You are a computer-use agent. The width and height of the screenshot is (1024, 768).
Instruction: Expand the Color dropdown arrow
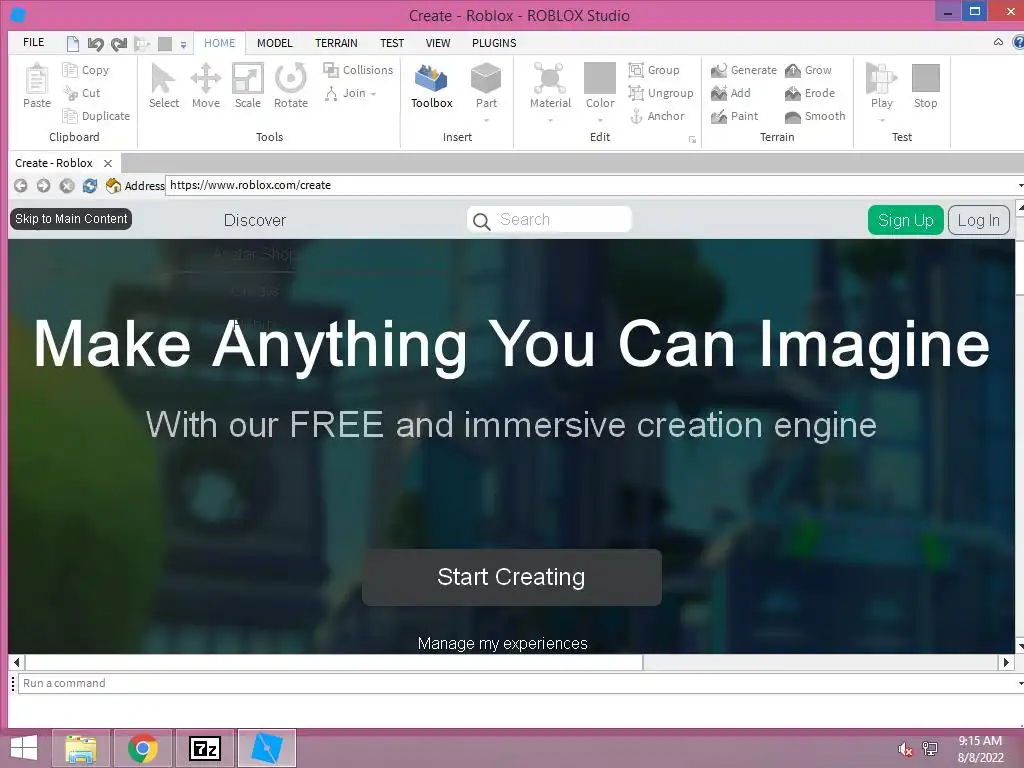coord(600,120)
